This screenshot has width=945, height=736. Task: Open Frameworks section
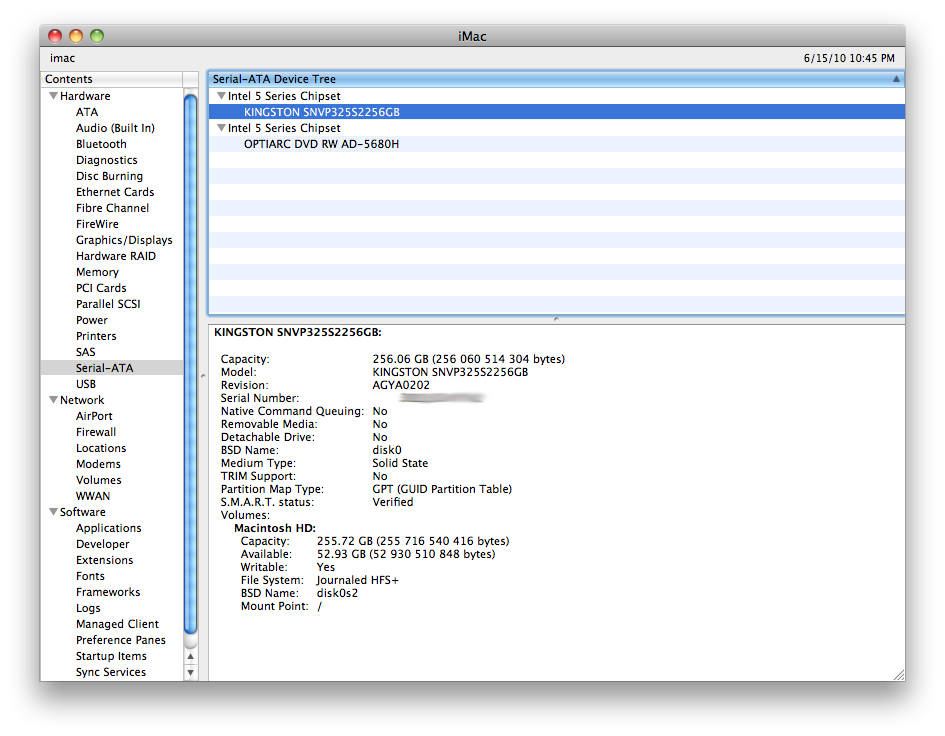point(108,592)
